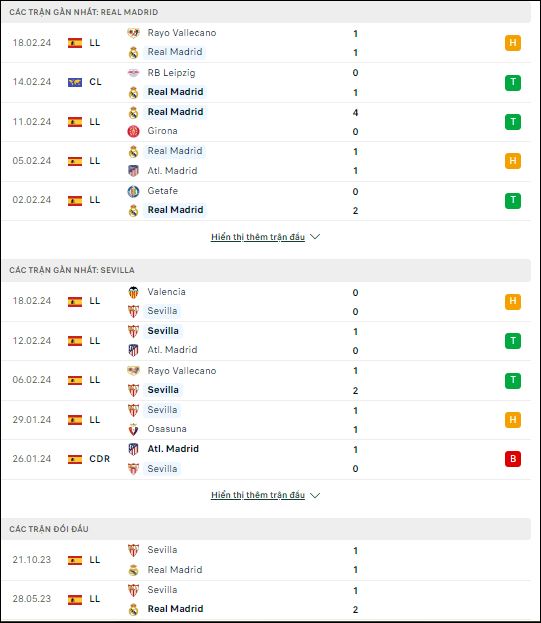Open 'Hiển thị thêm trận đấu' under Real Madrid
The height and width of the screenshot is (623, 541).
(x=258, y=237)
